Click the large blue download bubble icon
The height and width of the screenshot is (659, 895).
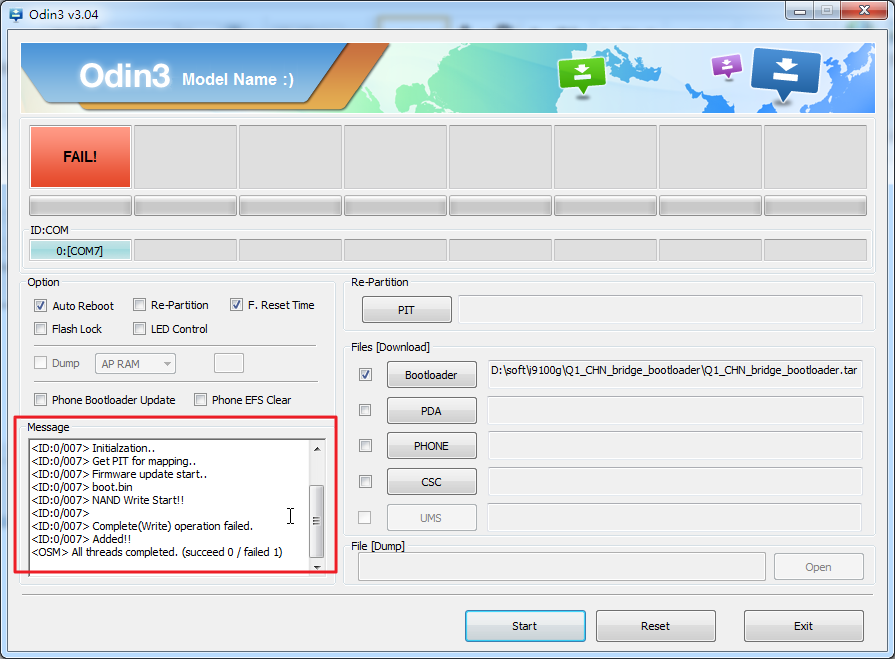(786, 74)
